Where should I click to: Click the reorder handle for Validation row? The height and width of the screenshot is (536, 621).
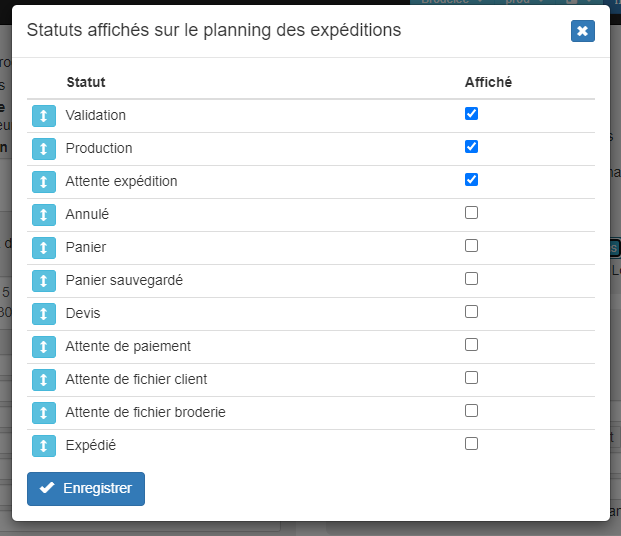pos(44,116)
